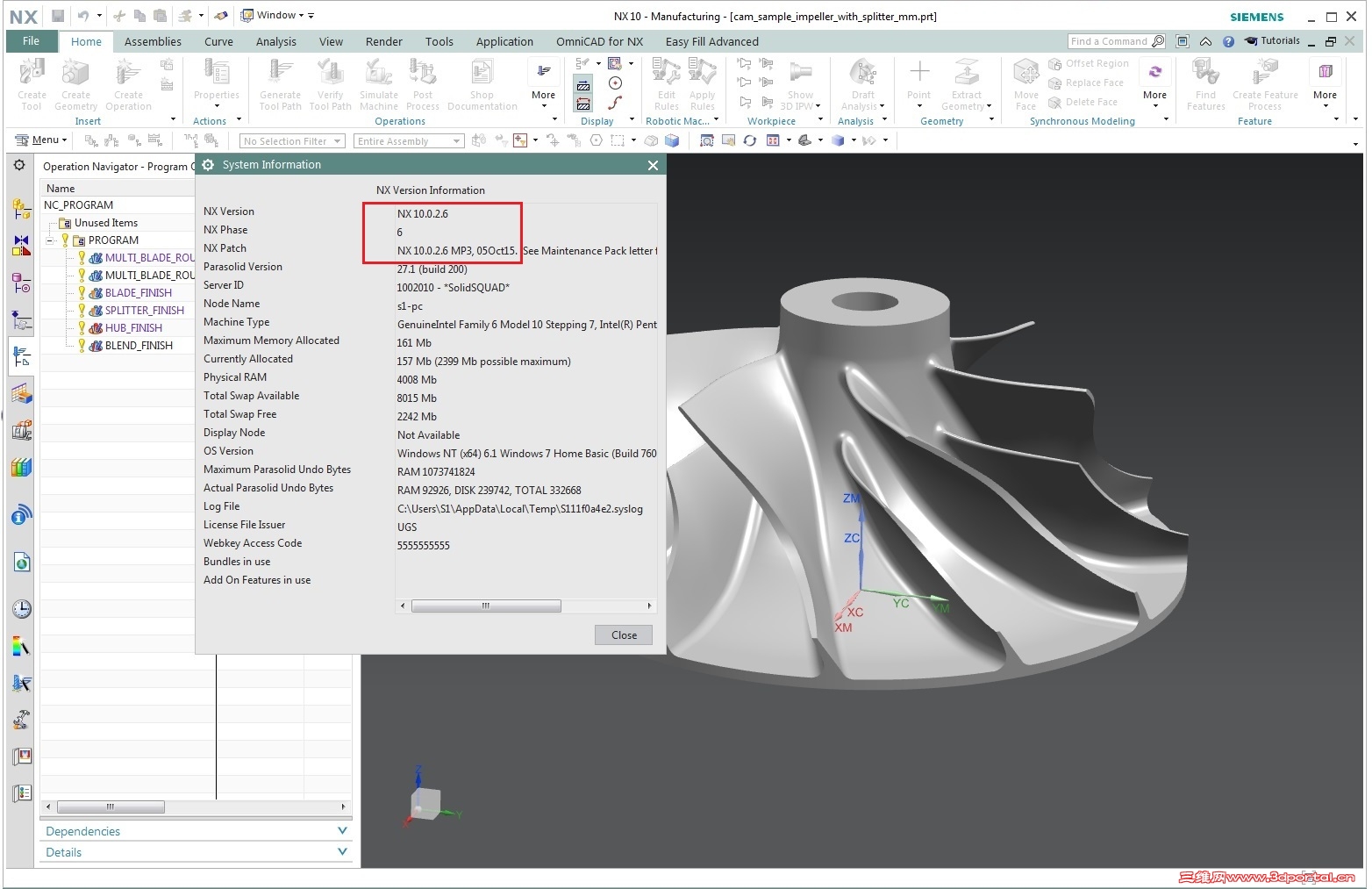
Task: Select the SPLITTER_FINISH operation
Action: [144, 311]
